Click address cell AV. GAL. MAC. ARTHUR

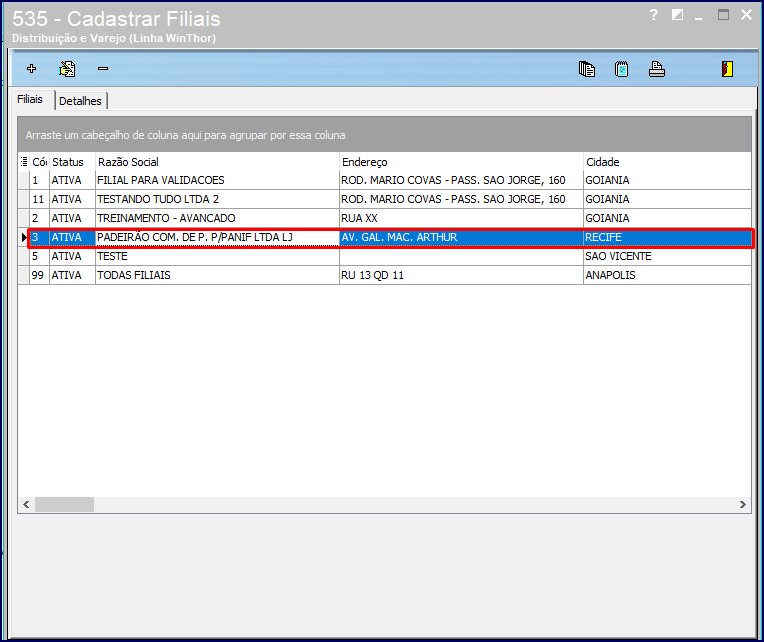(x=461, y=238)
